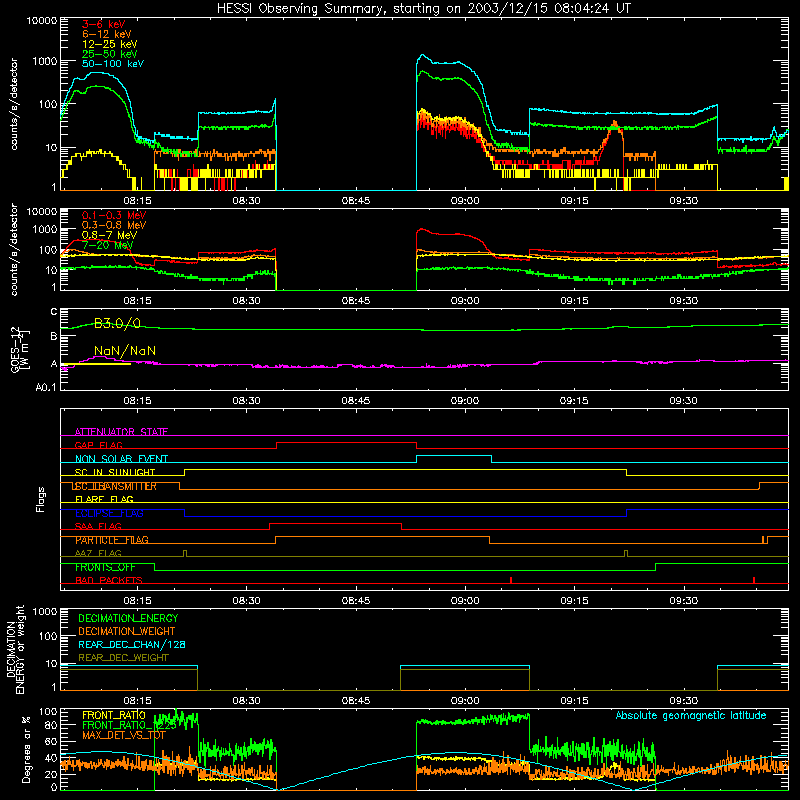Select the AAZ_FLAG label
The image size is (800, 800).
tap(98, 554)
